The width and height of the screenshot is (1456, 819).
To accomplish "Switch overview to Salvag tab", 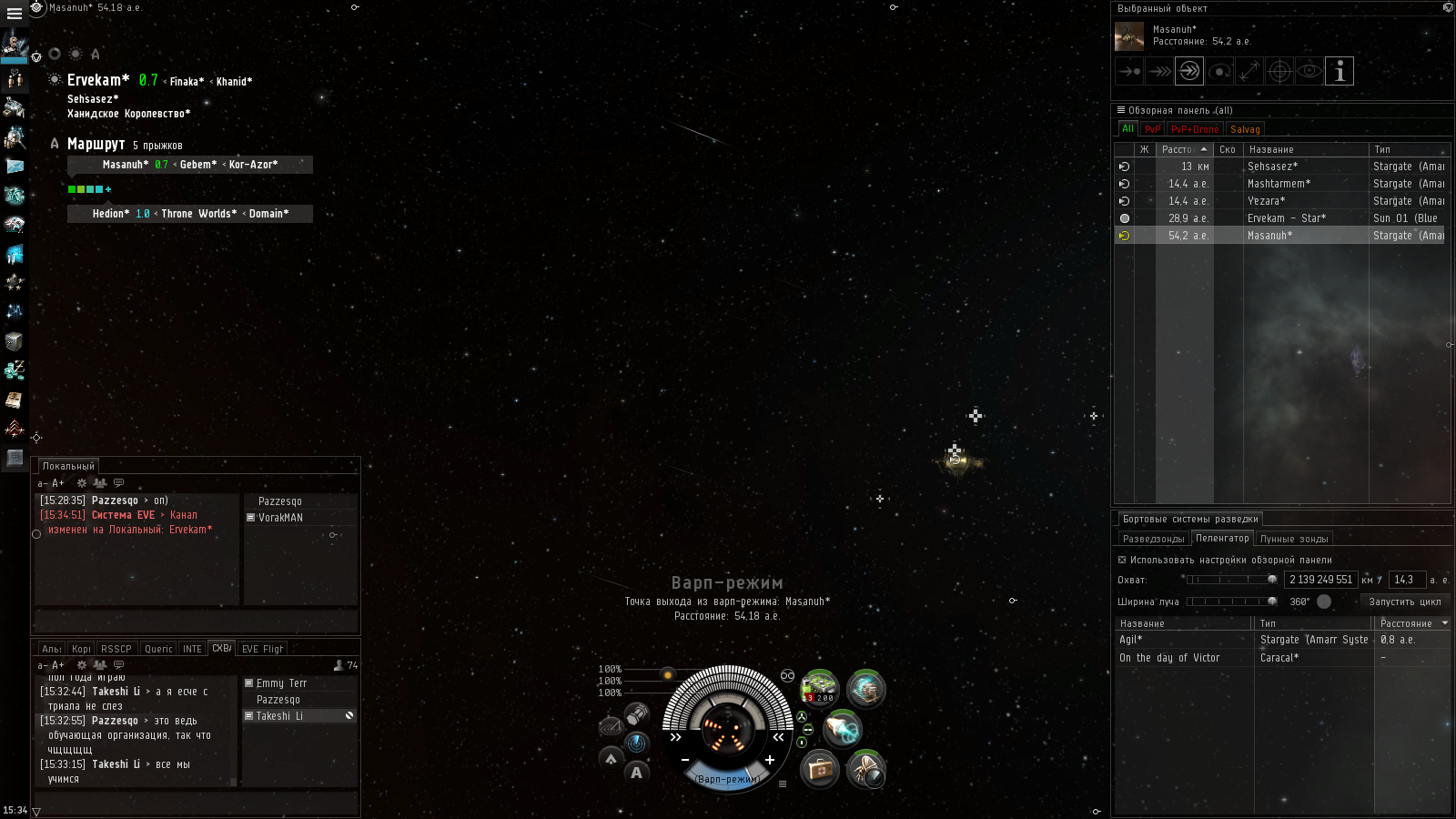I will [x=1245, y=129].
